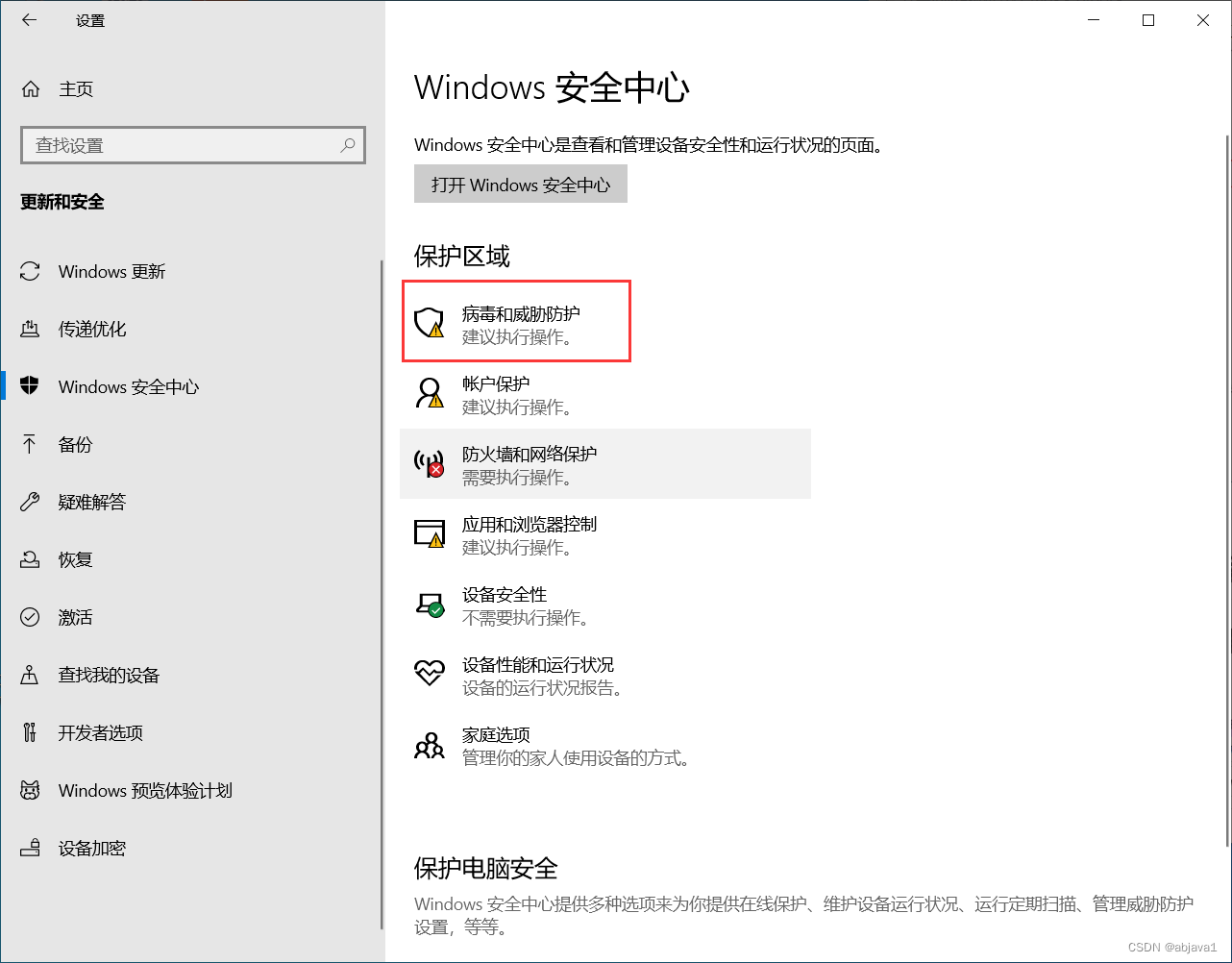Click the 传递优化 icon in the sidebar
The height and width of the screenshot is (963, 1232).
[x=31, y=330]
